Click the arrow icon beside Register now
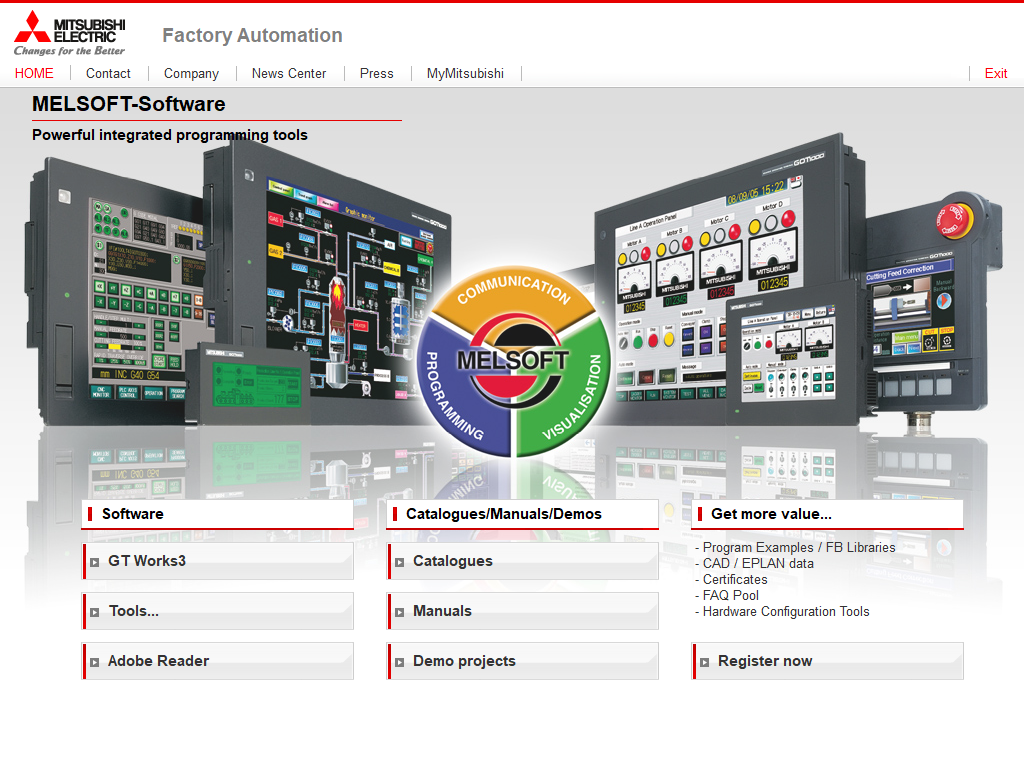The height and width of the screenshot is (768, 1024). click(705, 662)
